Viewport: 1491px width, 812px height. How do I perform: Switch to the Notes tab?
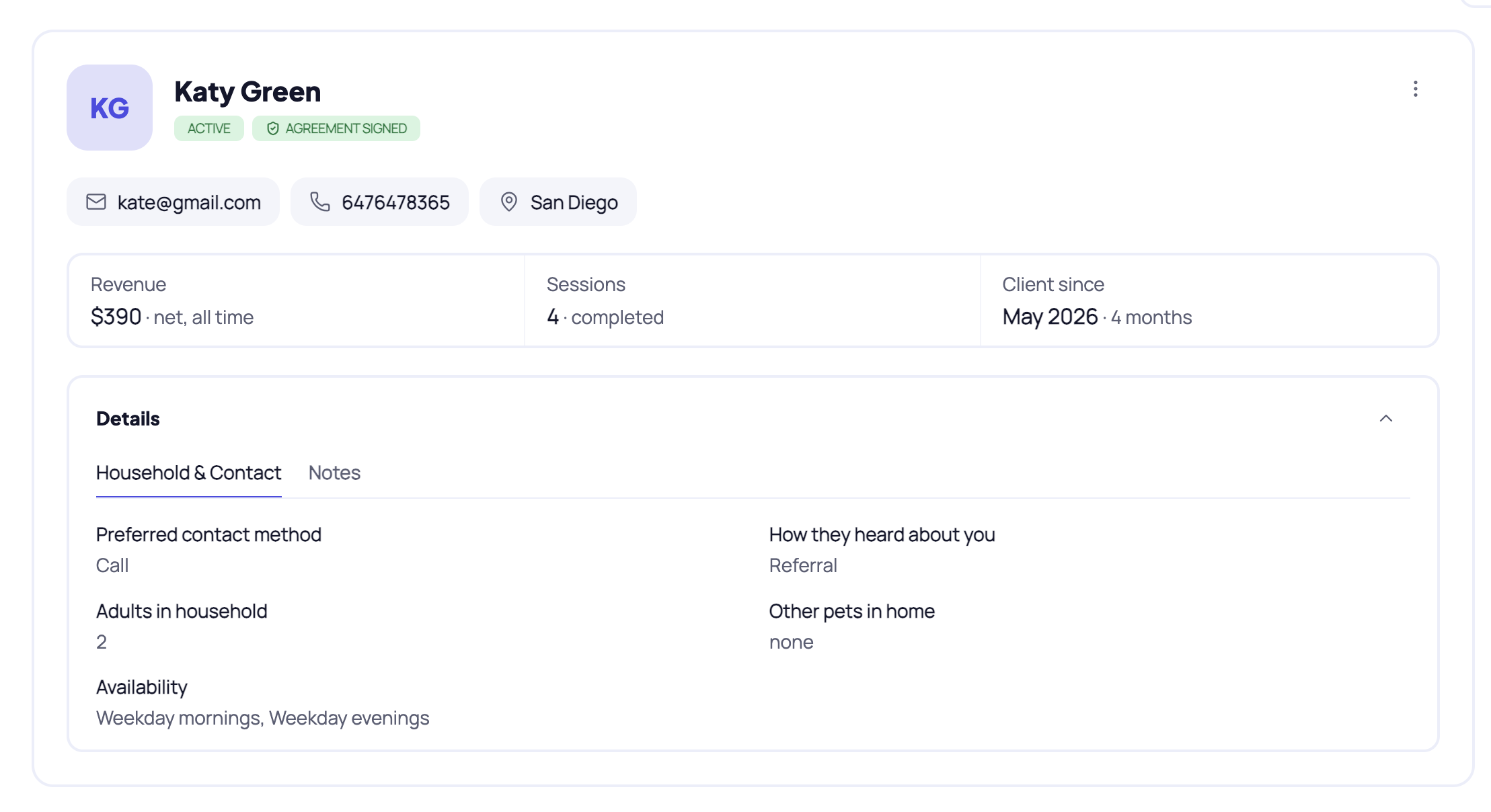[x=334, y=473]
